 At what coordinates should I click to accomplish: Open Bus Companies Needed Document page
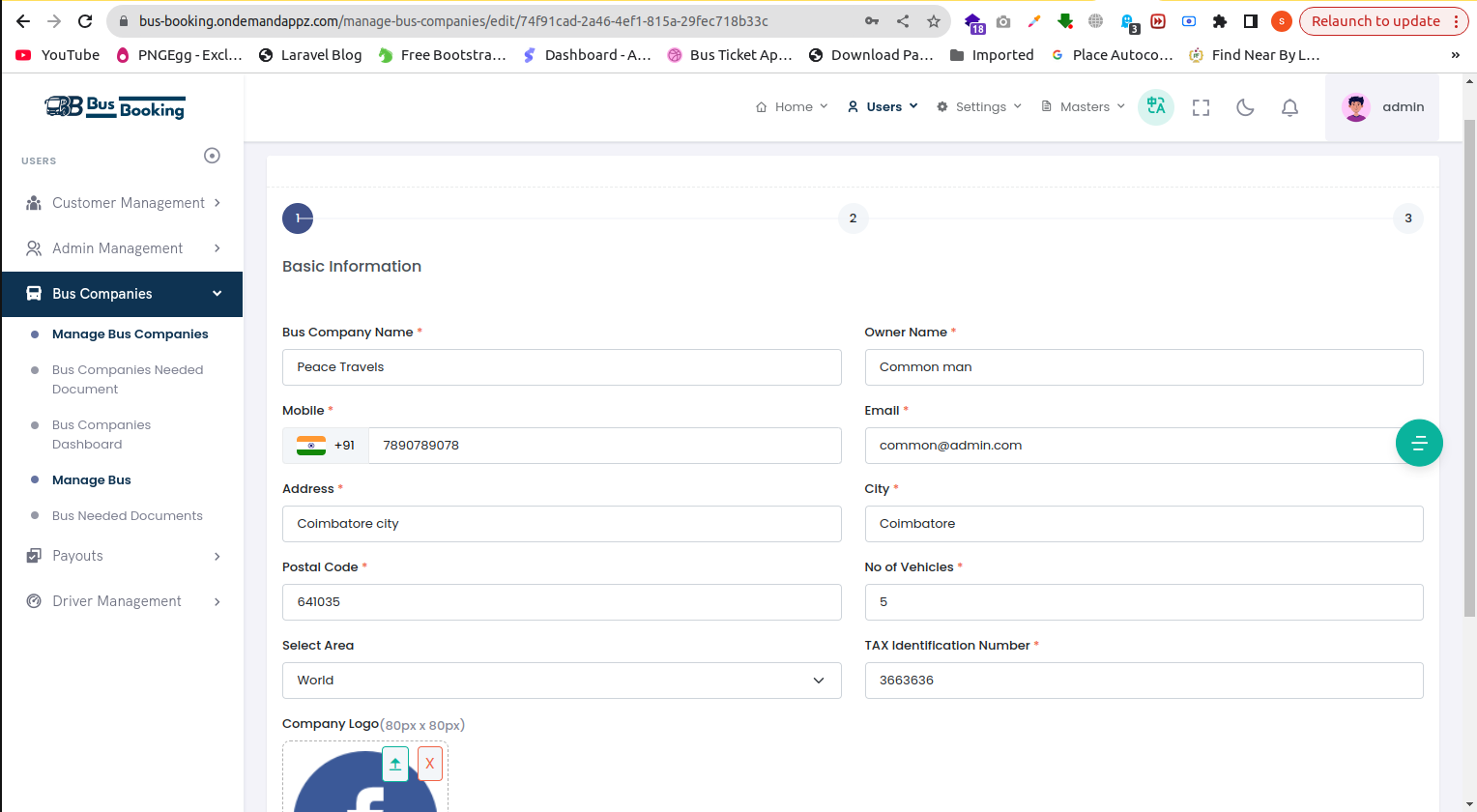[128, 380]
